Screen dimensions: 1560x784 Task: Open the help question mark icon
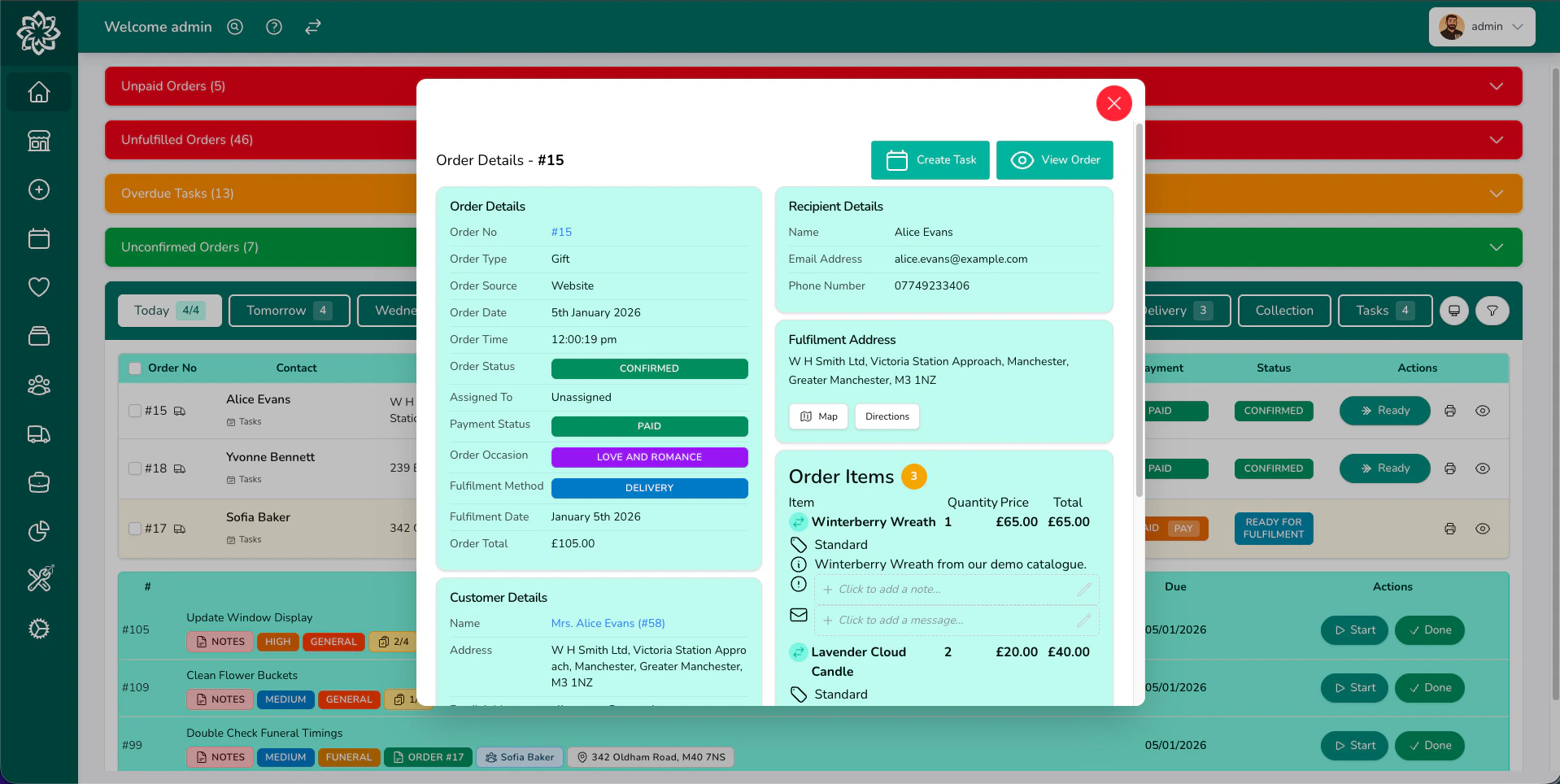[x=273, y=27]
